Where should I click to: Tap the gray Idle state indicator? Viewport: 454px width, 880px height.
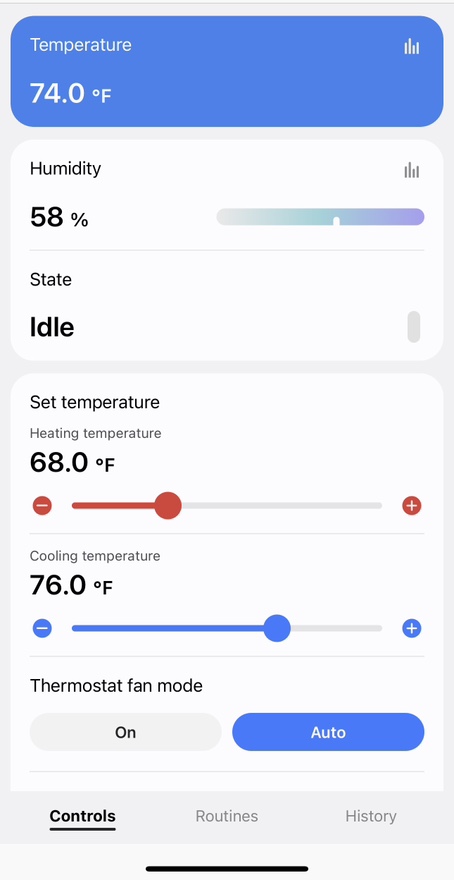414,327
